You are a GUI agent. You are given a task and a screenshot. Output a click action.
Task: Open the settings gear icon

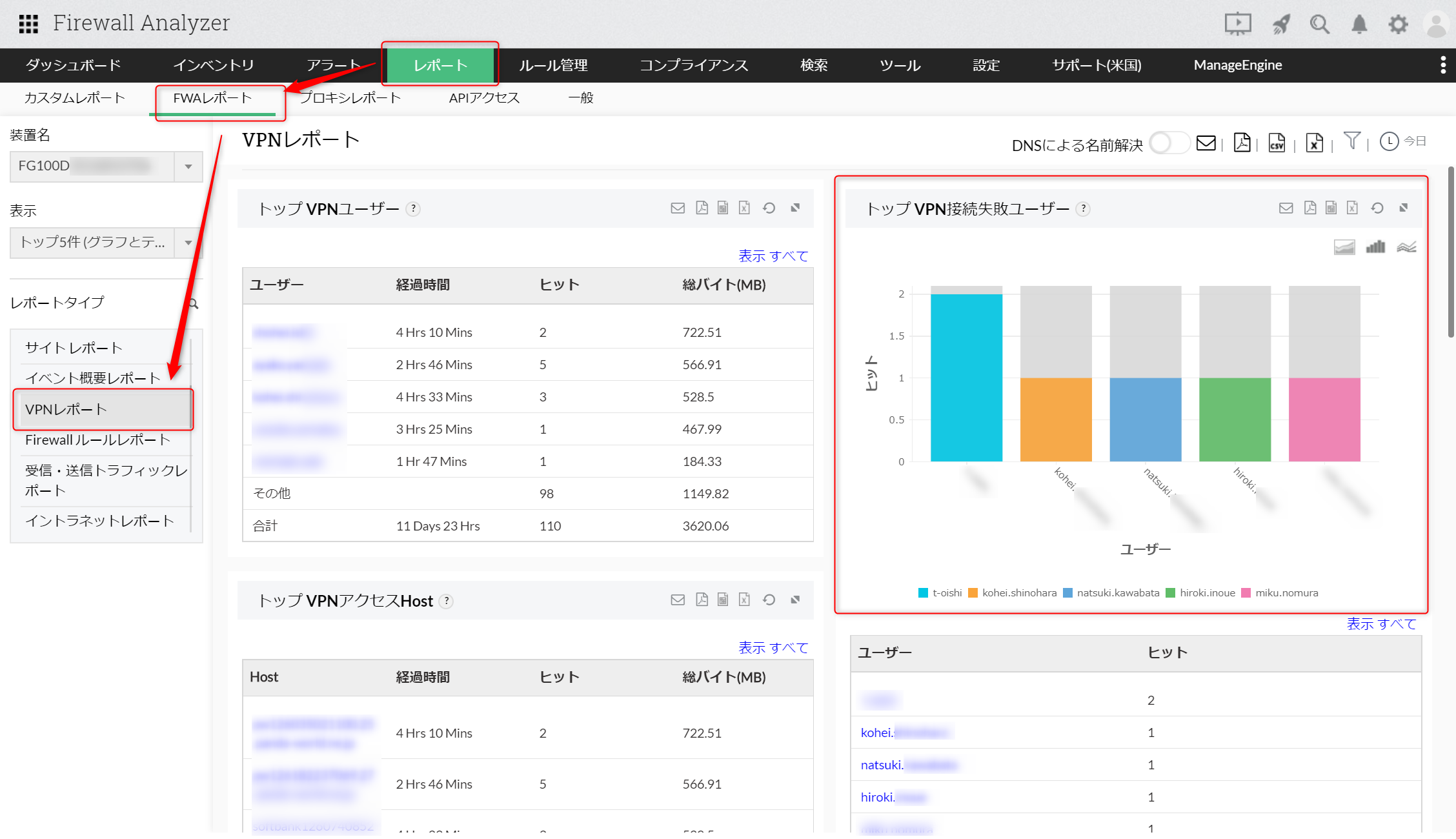(1398, 25)
